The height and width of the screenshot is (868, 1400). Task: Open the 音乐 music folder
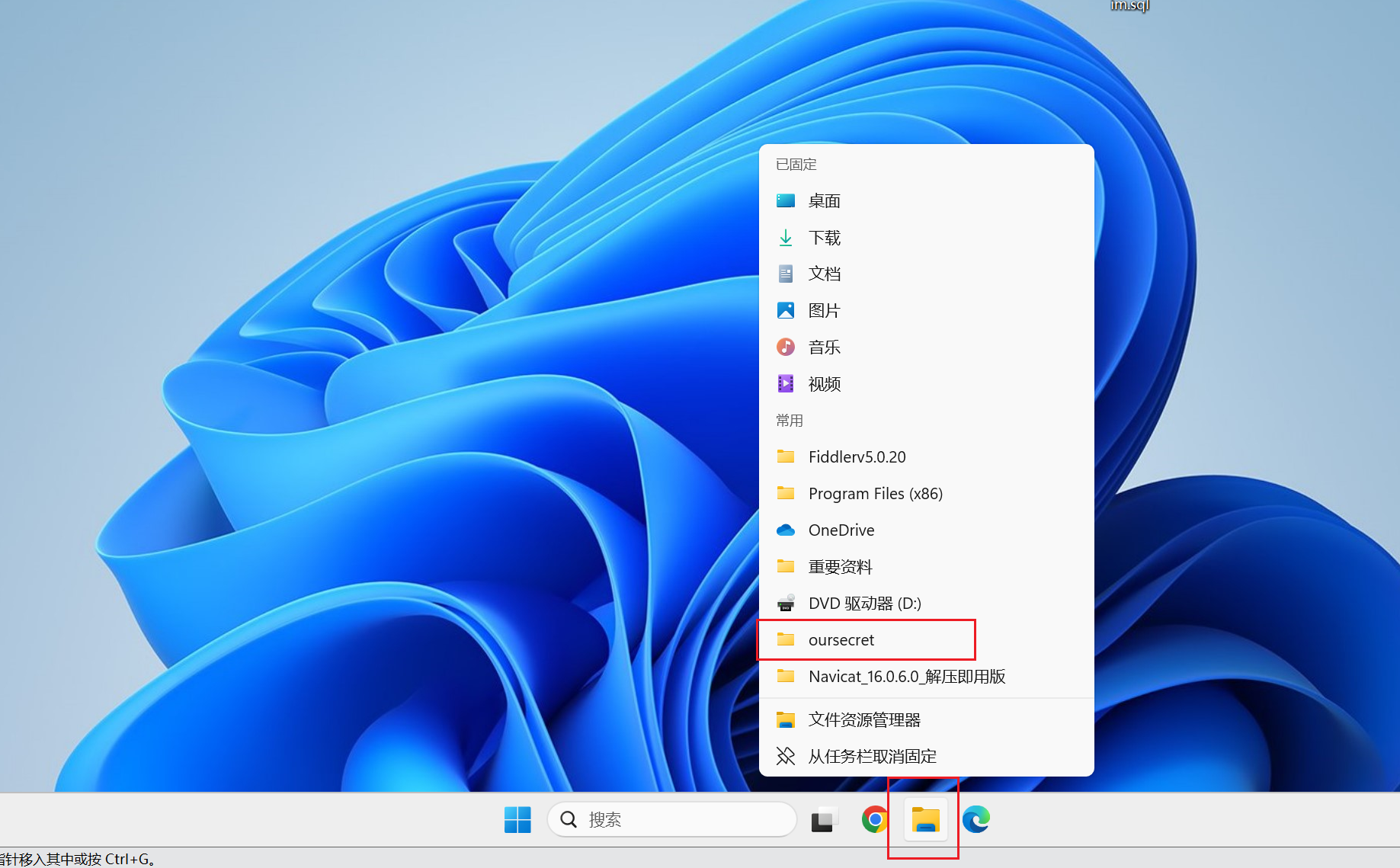824,348
